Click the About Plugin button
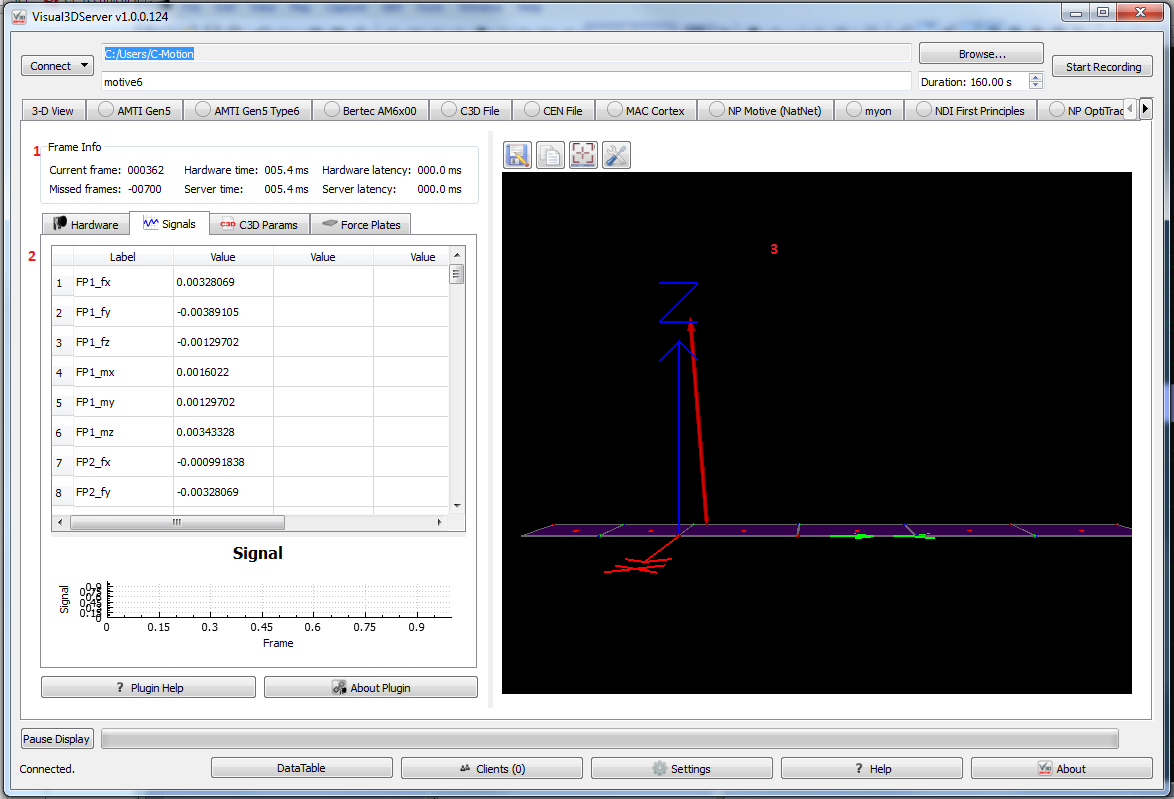This screenshot has height=799, width=1174. 371,687
